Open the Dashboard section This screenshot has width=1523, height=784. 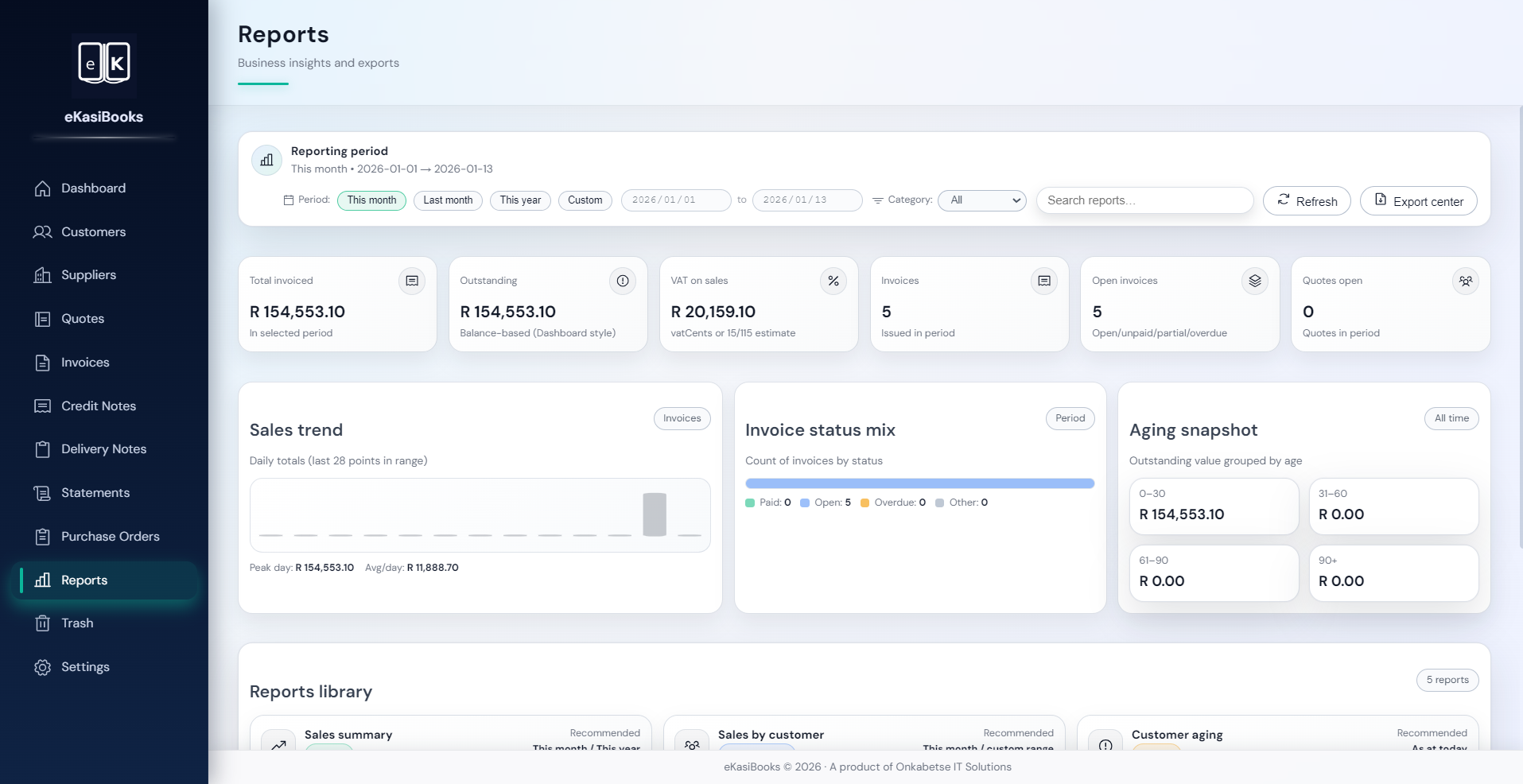pyautogui.click(x=93, y=188)
